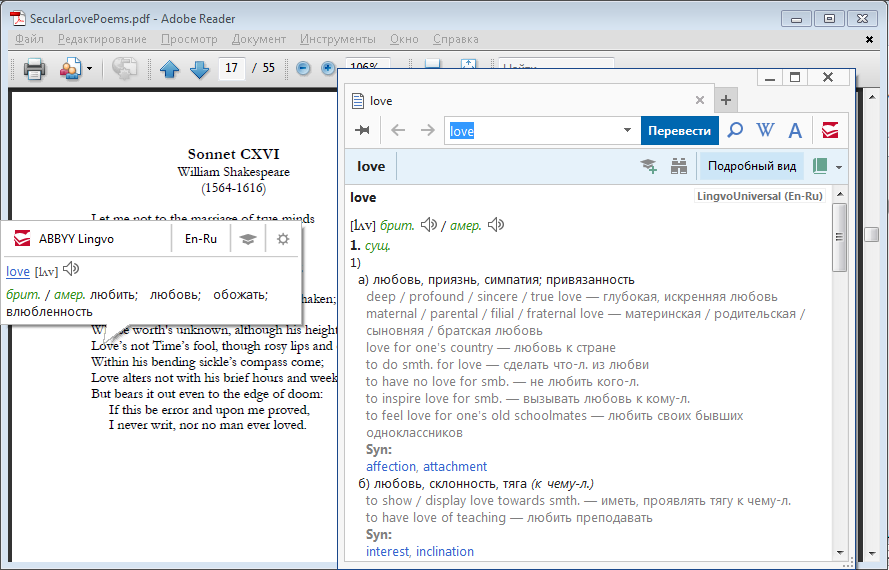Expand the search field history dropdown arrow
This screenshot has width=889, height=570.
[628, 130]
